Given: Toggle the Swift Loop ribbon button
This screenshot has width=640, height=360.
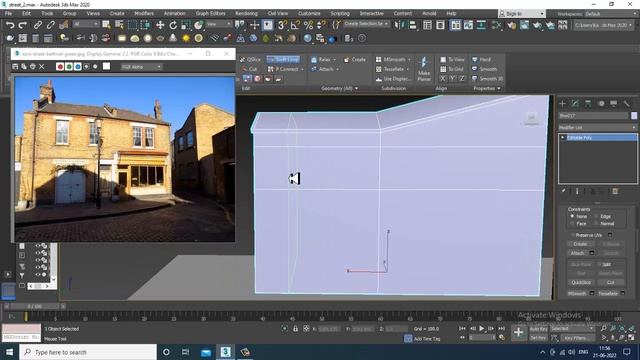Looking at the screenshot, I should tap(283, 60).
